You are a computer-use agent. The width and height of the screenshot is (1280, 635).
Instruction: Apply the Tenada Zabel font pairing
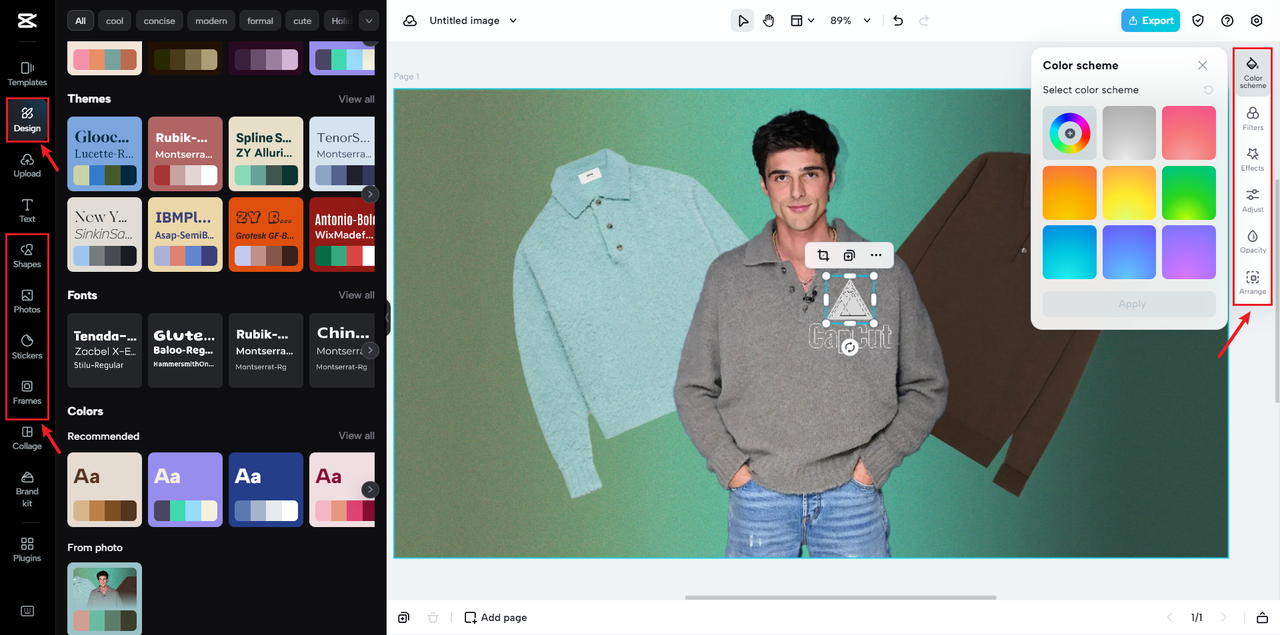coord(105,350)
